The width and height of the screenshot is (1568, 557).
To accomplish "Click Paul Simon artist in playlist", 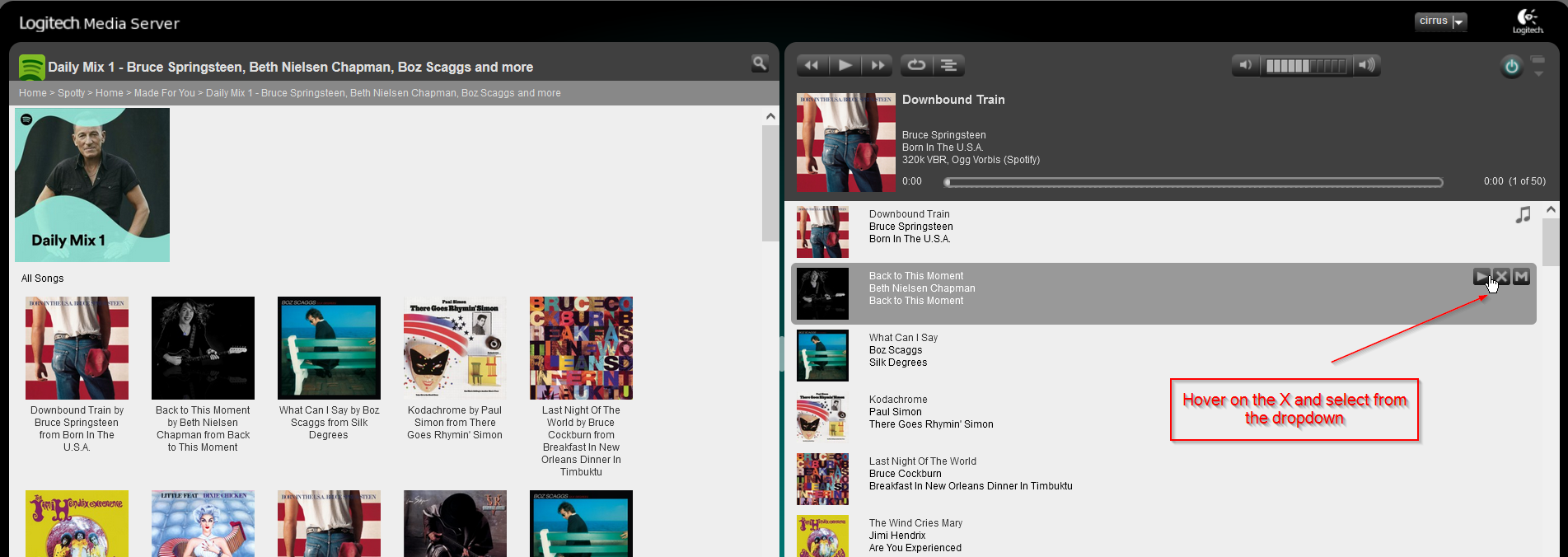I will [896, 412].
